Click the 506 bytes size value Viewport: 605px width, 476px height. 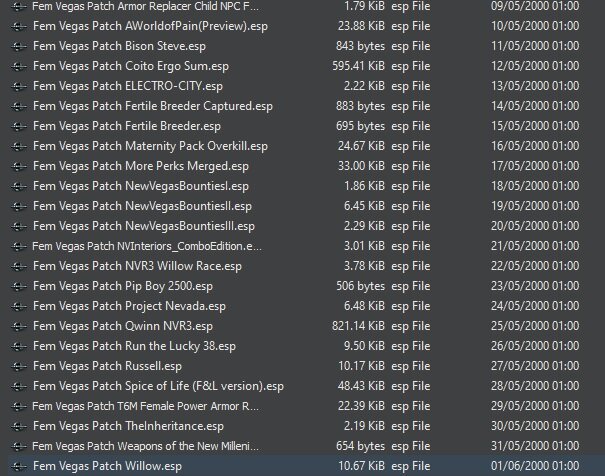pos(360,287)
